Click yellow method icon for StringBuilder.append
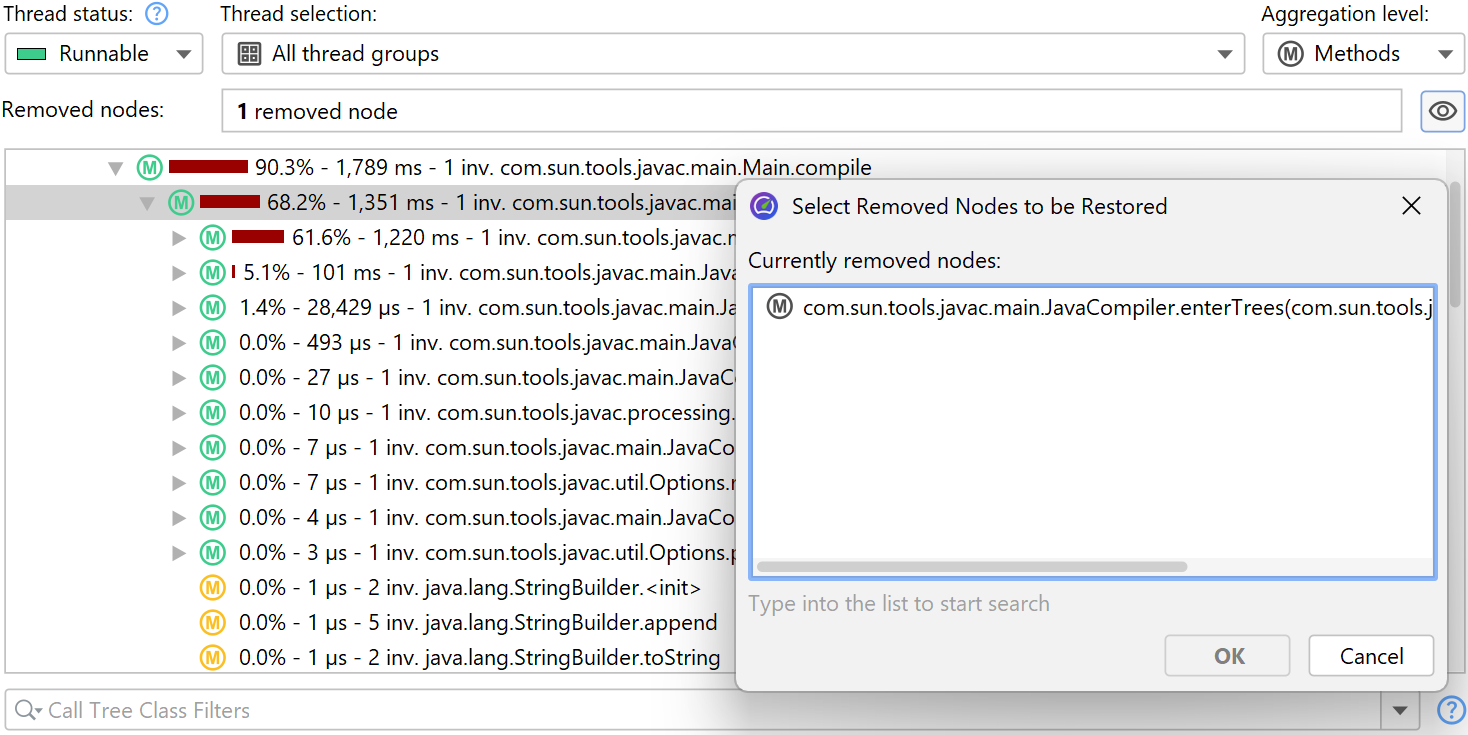 coord(212,622)
